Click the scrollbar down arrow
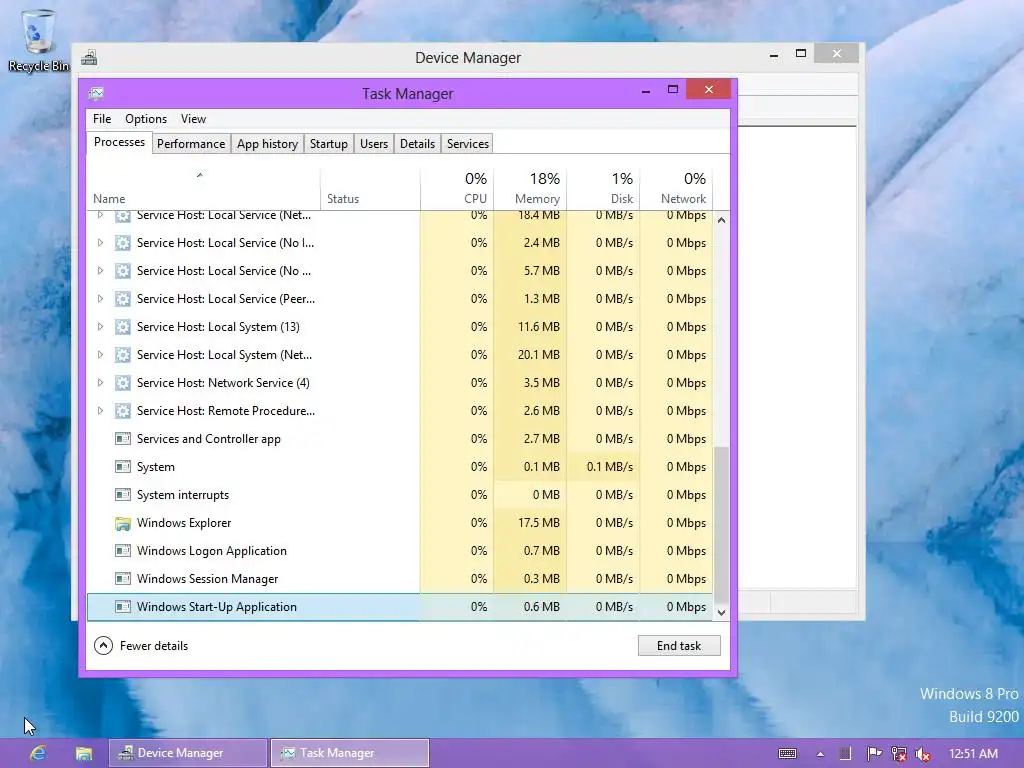The image size is (1024, 768). click(x=721, y=613)
